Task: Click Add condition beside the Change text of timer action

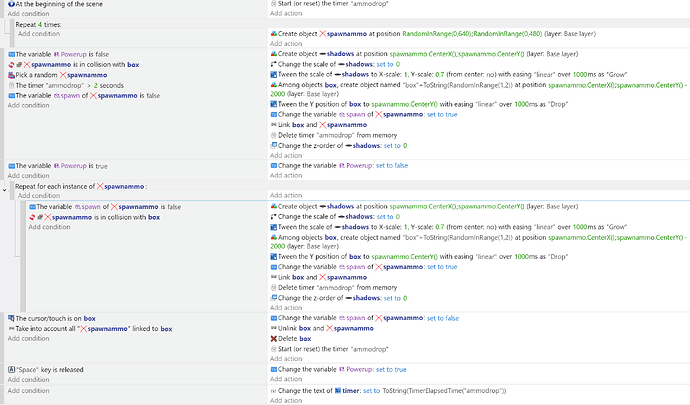Action: 28,390
